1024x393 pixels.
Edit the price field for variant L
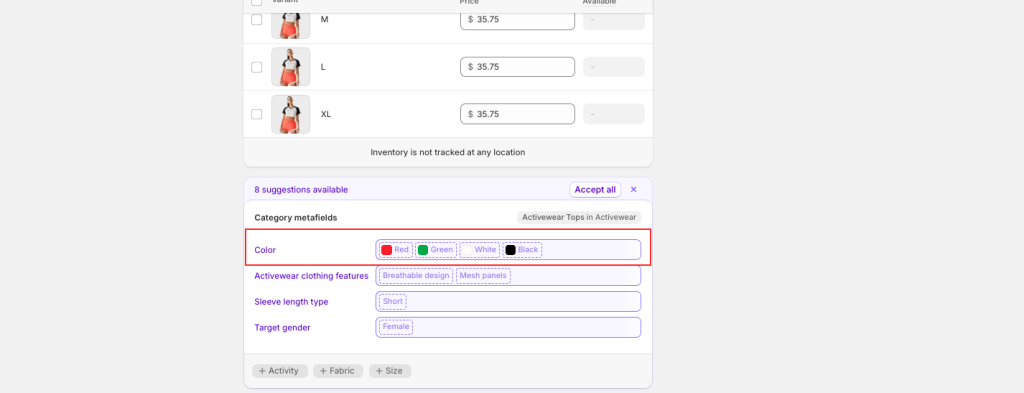517,67
